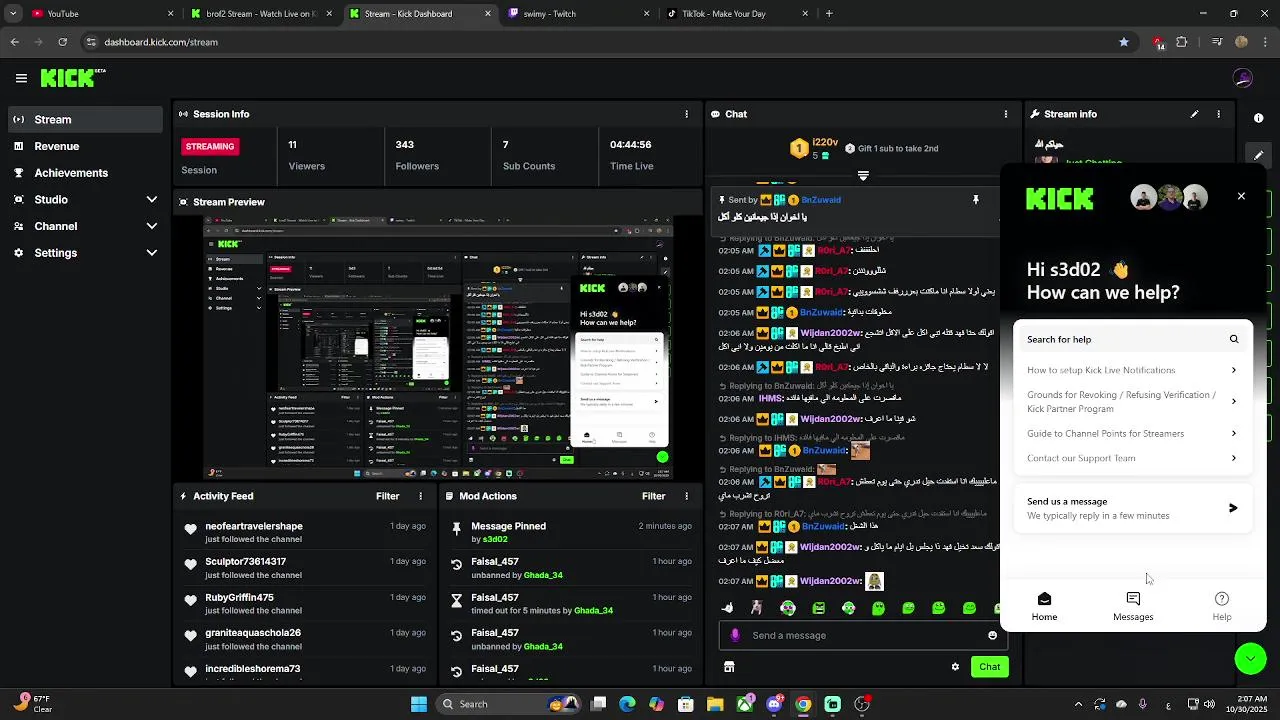Image resolution: width=1280 pixels, height=720 pixels.
Task: Select Stream in the sidebar
Action: coord(85,119)
